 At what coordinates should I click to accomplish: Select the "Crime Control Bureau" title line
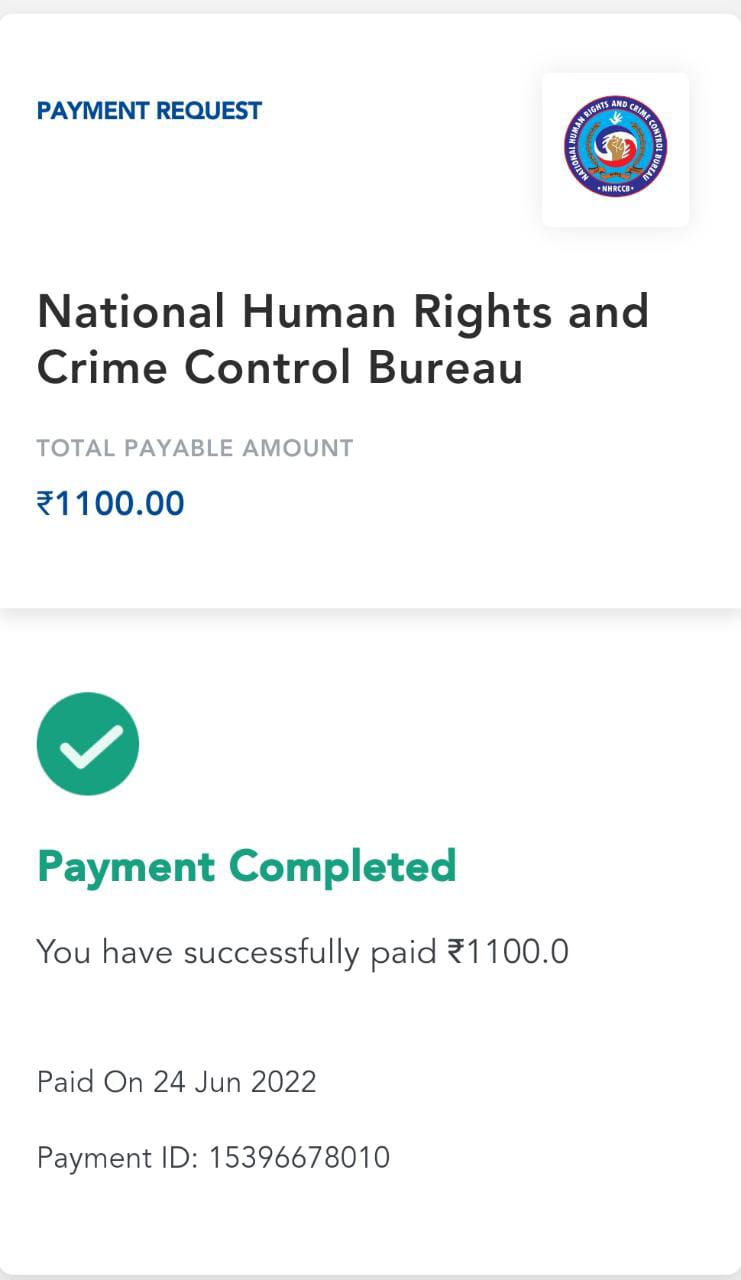pyautogui.click(x=280, y=367)
